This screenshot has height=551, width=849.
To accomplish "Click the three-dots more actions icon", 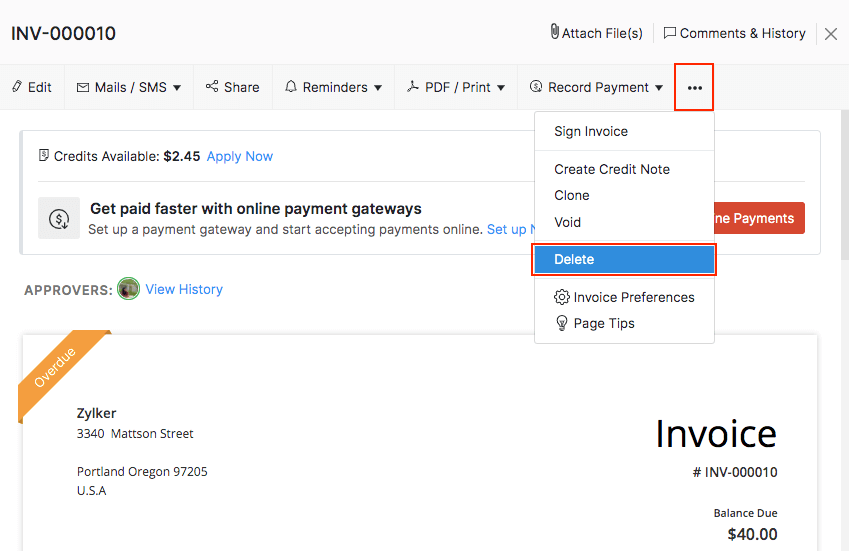I will (694, 88).
